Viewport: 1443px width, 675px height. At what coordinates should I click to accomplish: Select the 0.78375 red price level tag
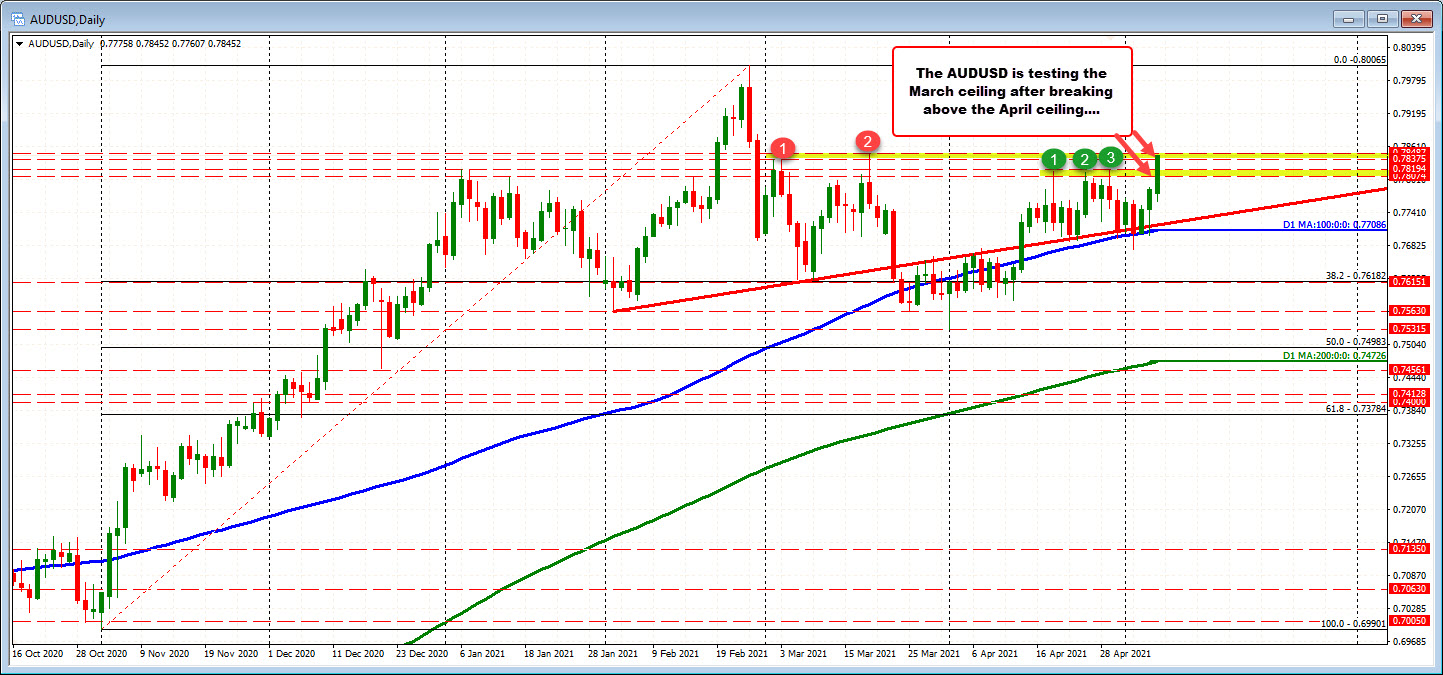pyautogui.click(x=1411, y=159)
